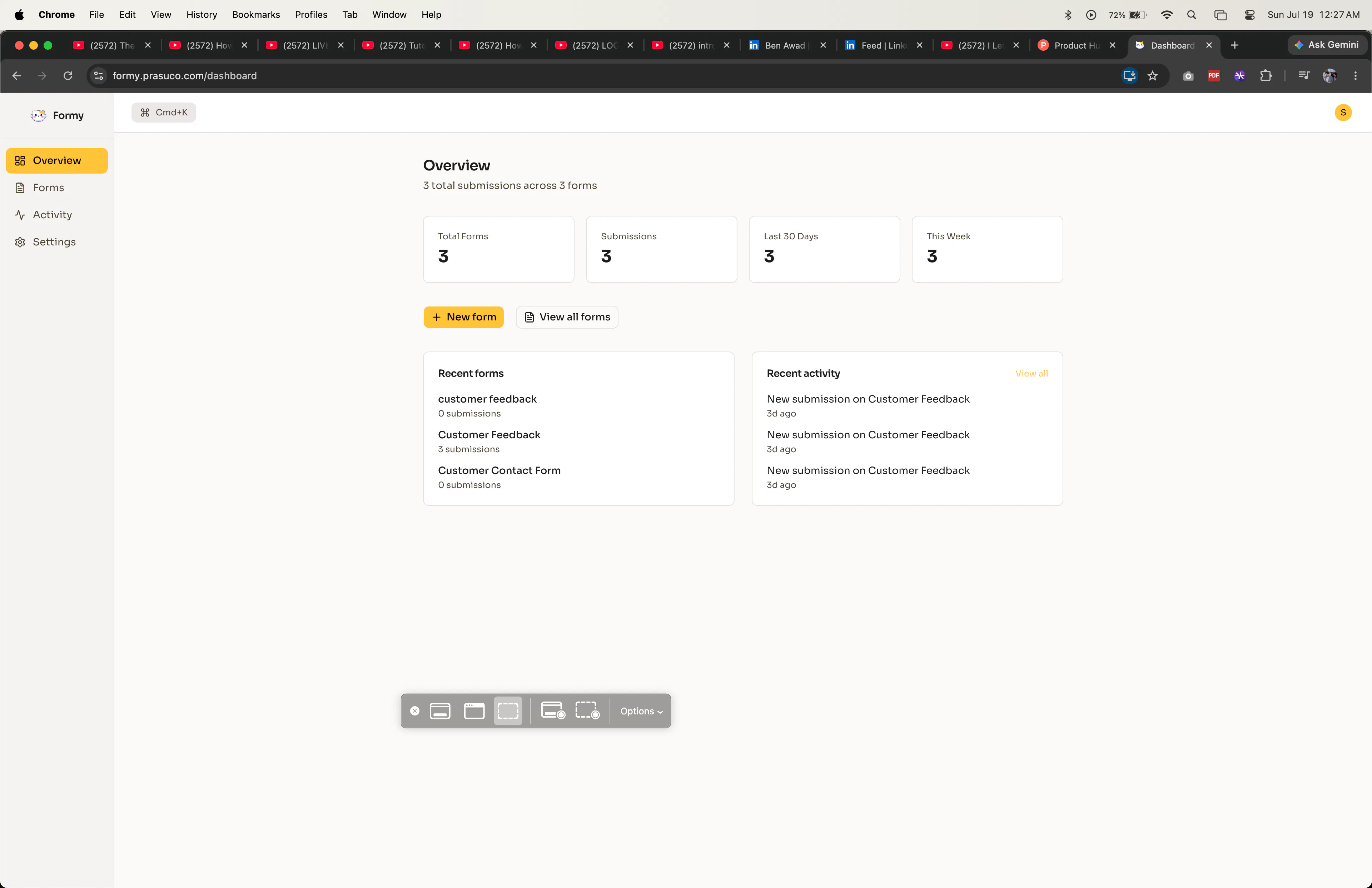Image resolution: width=1372 pixels, height=888 pixels.
Task: Open the Forms page in the sidebar
Action: point(56,187)
